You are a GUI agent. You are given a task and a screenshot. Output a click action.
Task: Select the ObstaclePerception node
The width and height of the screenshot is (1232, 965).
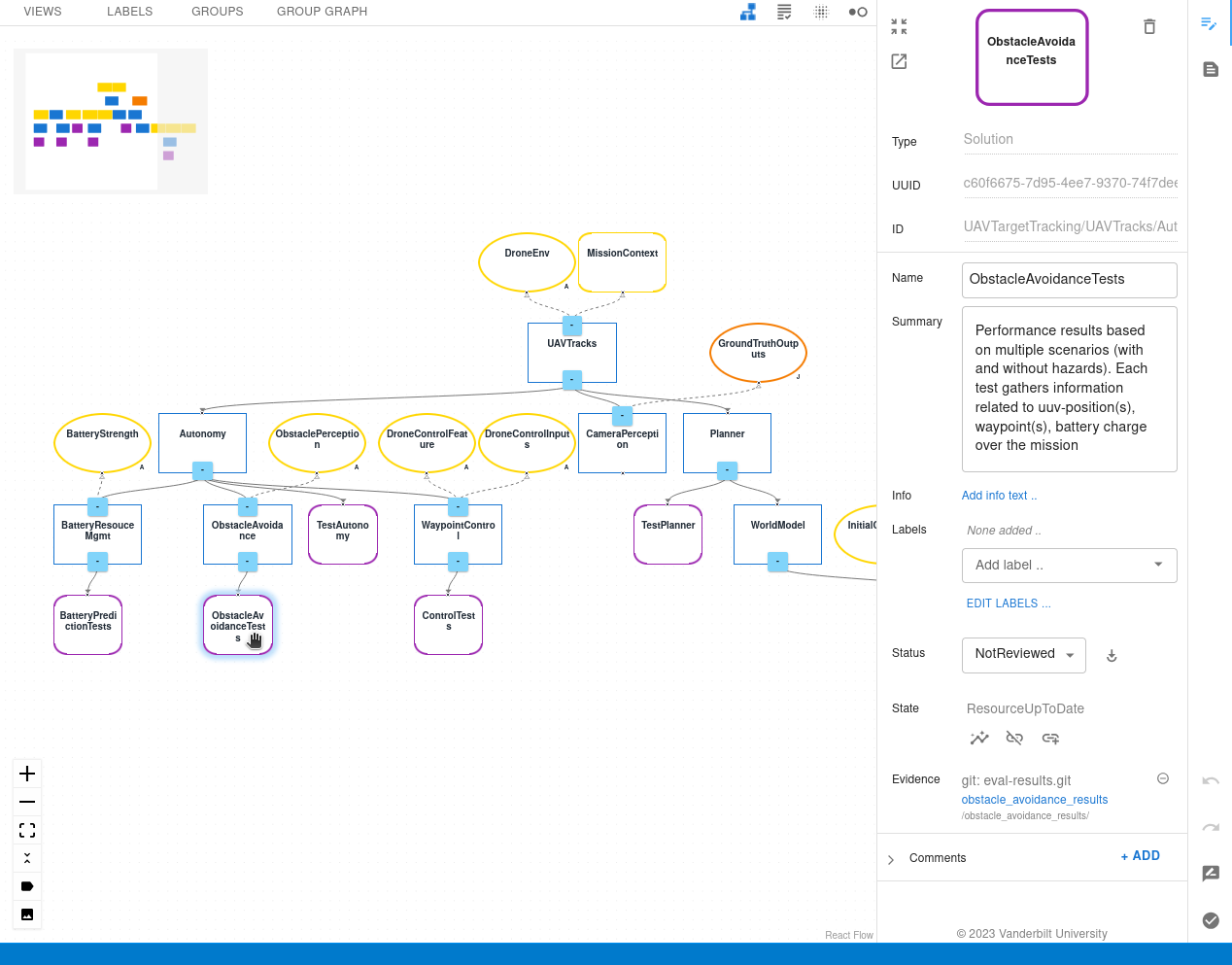[x=317, y=443]
